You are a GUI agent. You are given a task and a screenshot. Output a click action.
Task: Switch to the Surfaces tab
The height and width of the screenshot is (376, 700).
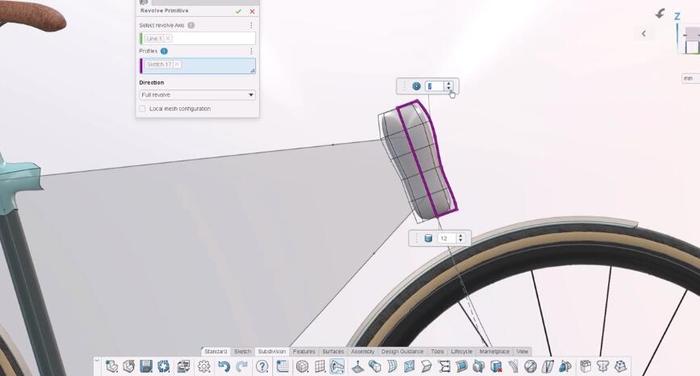[333, 352]
